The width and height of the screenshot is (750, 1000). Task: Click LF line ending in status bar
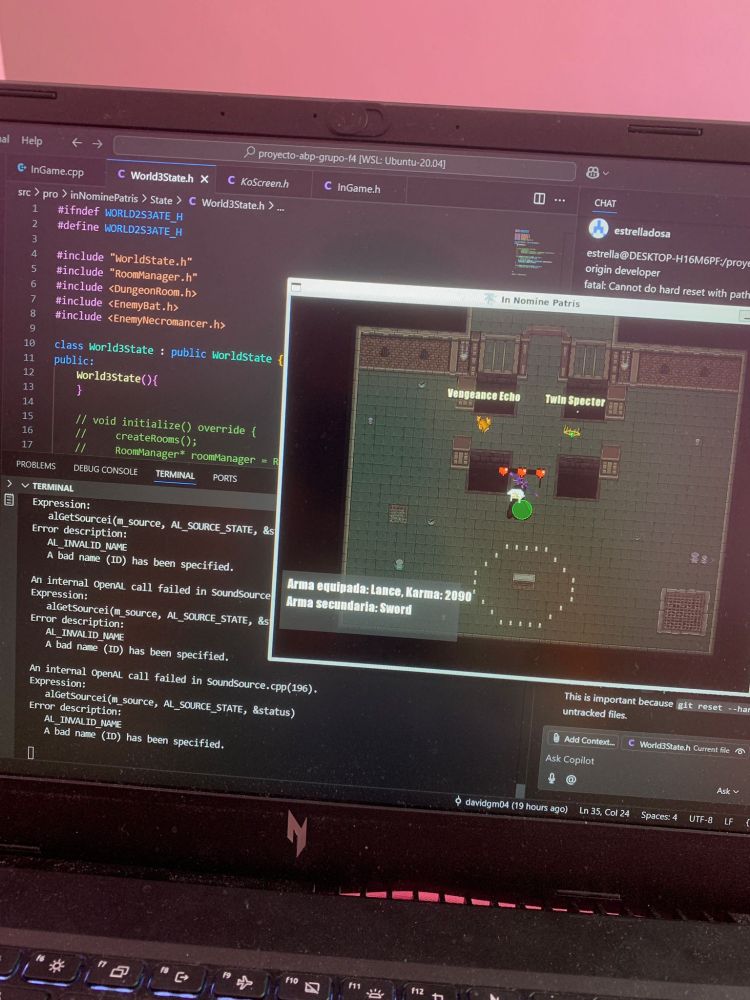tap(728, 821)
